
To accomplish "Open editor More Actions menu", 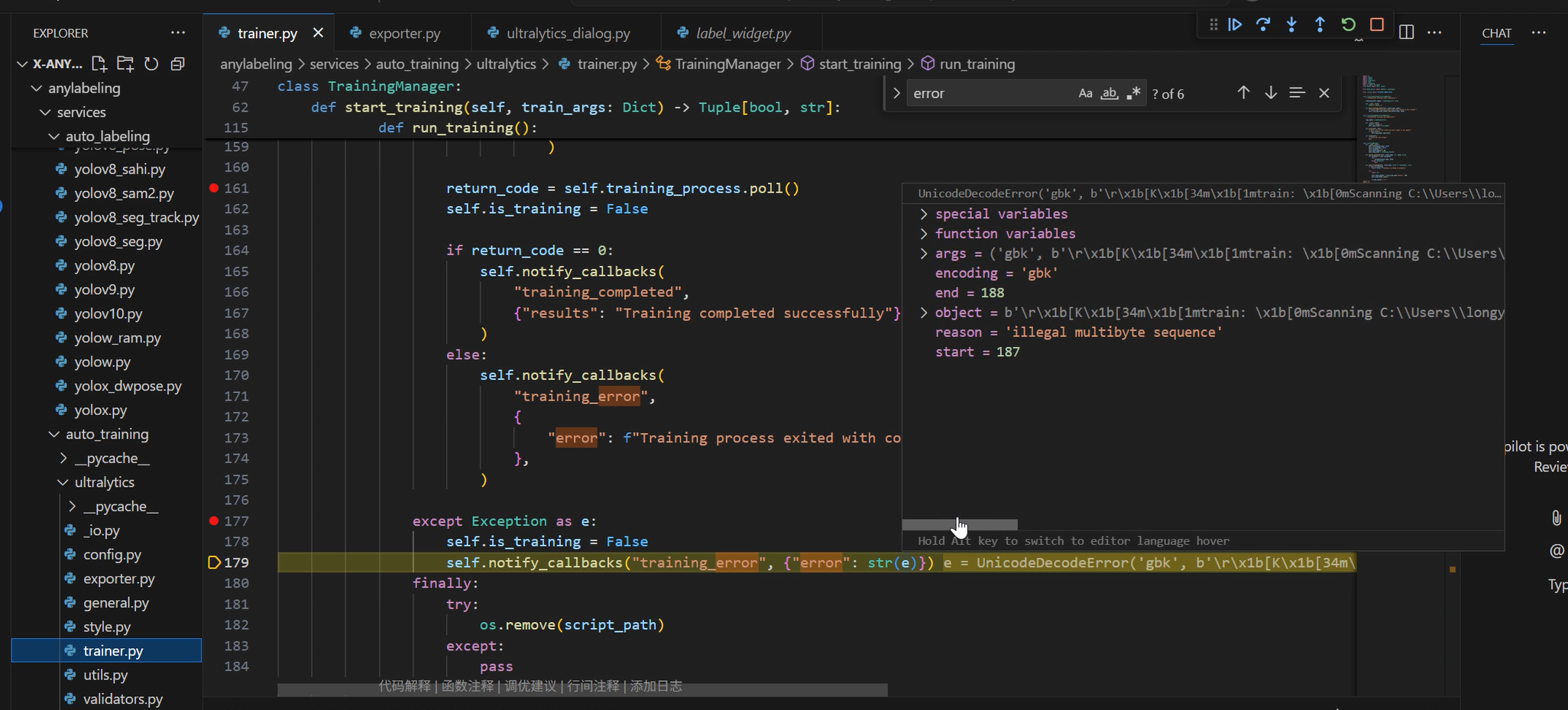I will (x=1434, y=32).
